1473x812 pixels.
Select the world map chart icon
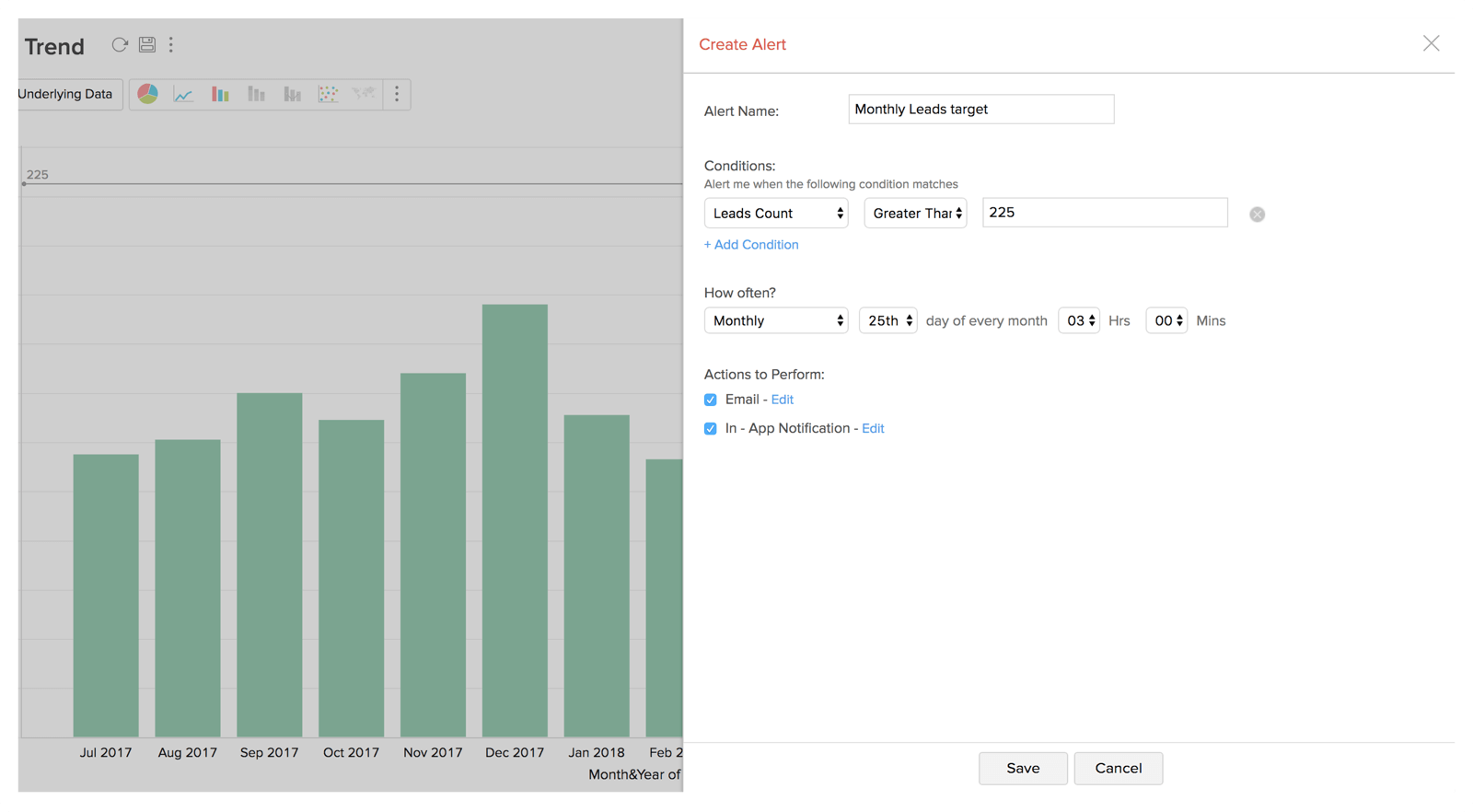click(364, 94)
